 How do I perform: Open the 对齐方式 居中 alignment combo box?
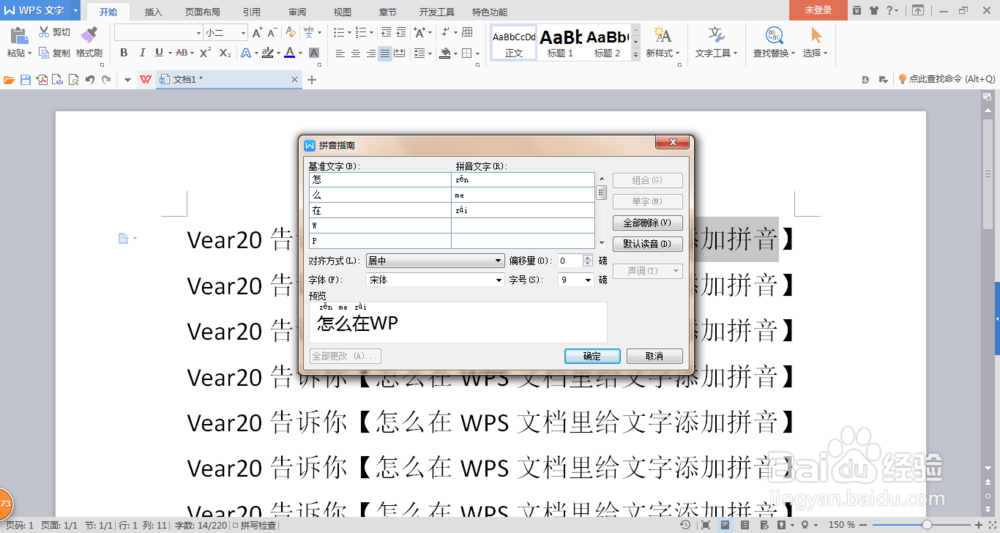tap(435, 261)
